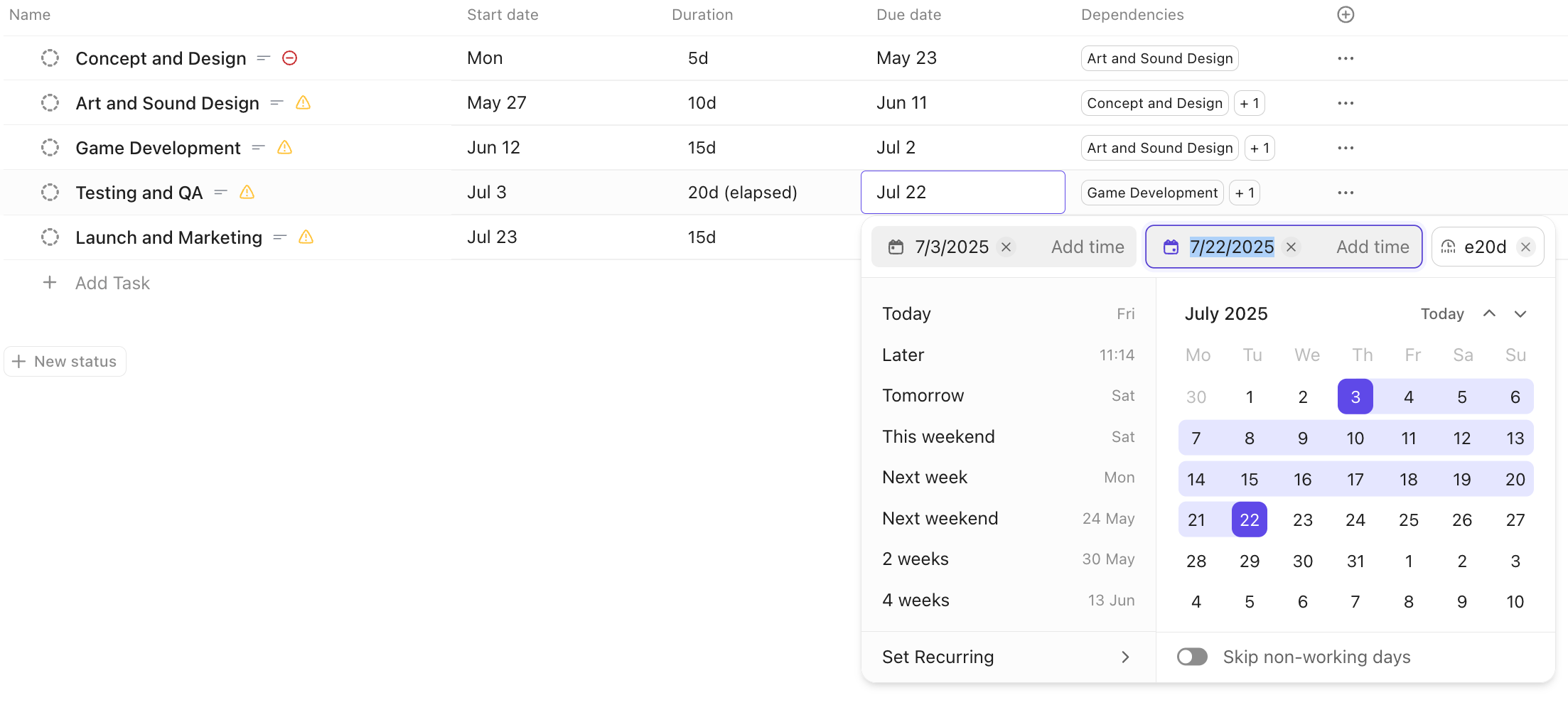The height and width of the screenshot is (705, 1568).
Task: Open the more options menu for Concept and Design
Action: coord(1346,58)
